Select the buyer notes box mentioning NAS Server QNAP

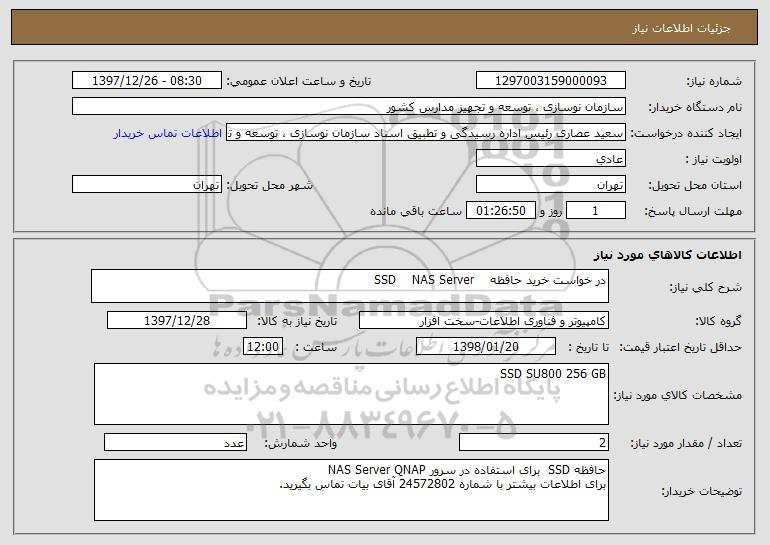pyautogui.click(x=351, y=490)
